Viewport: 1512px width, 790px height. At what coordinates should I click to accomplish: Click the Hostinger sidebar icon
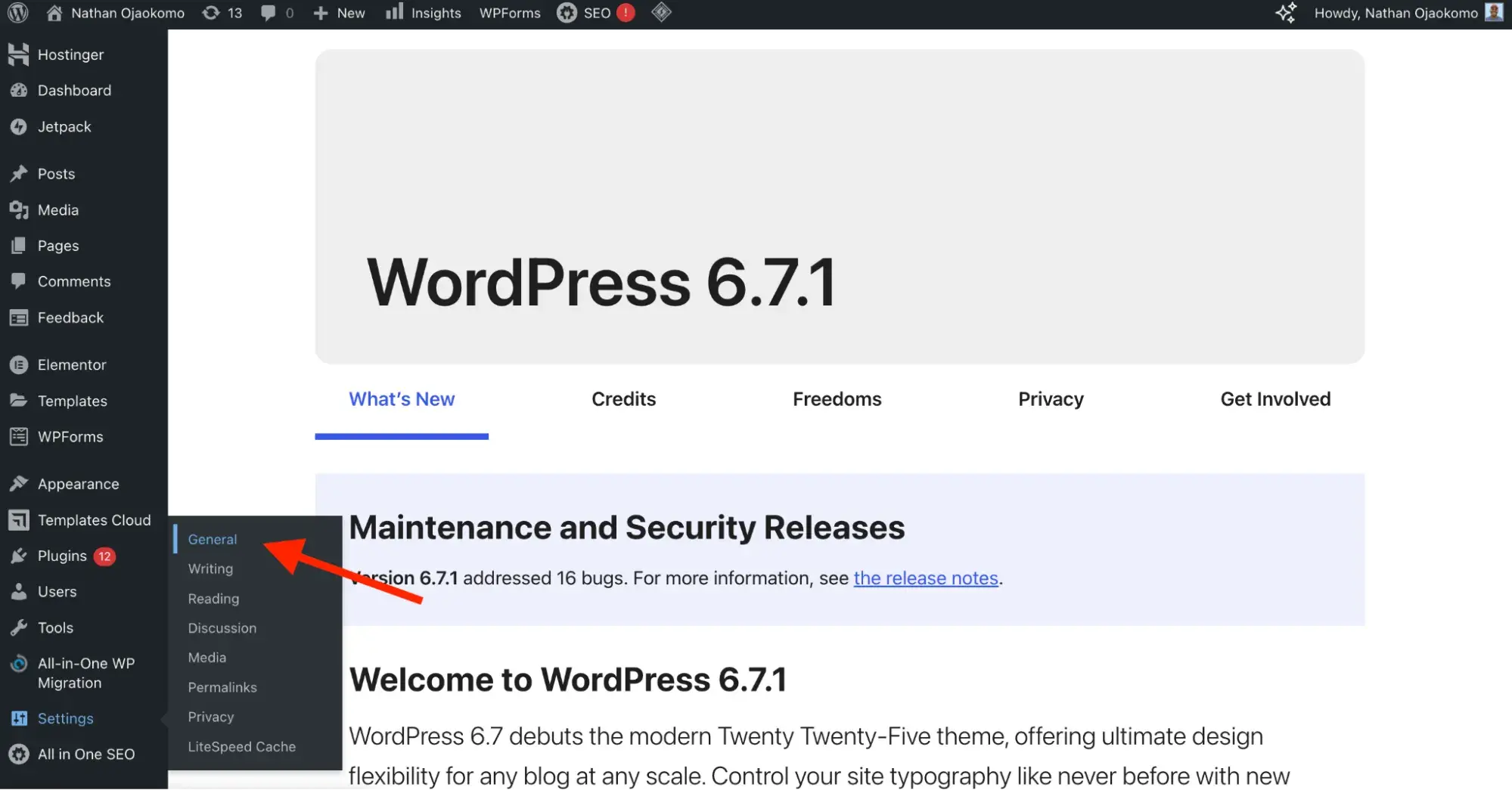(19, 54)
